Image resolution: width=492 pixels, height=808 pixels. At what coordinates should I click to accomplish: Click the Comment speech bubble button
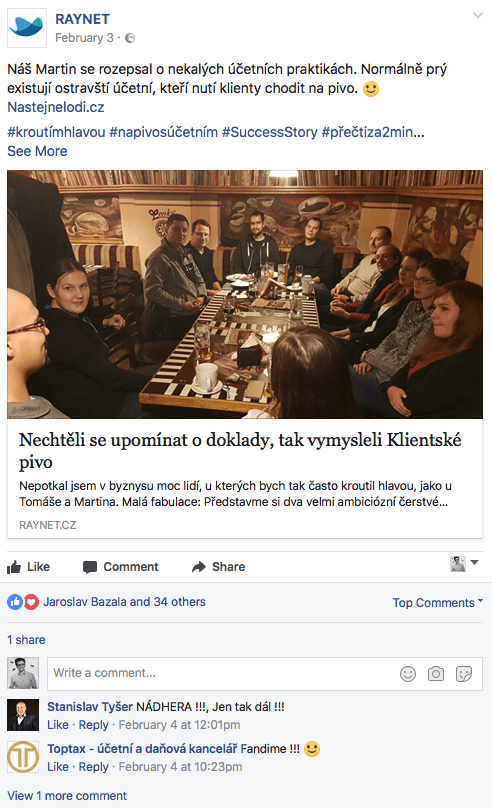click(121, 567)
